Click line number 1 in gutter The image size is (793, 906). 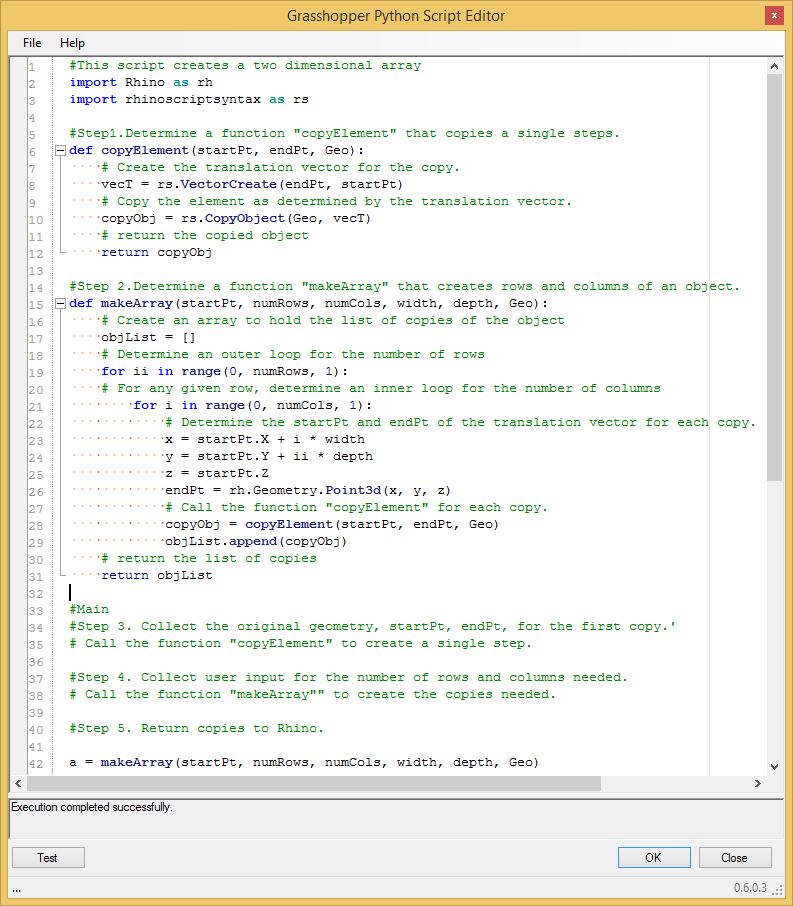tap(32, 67)
